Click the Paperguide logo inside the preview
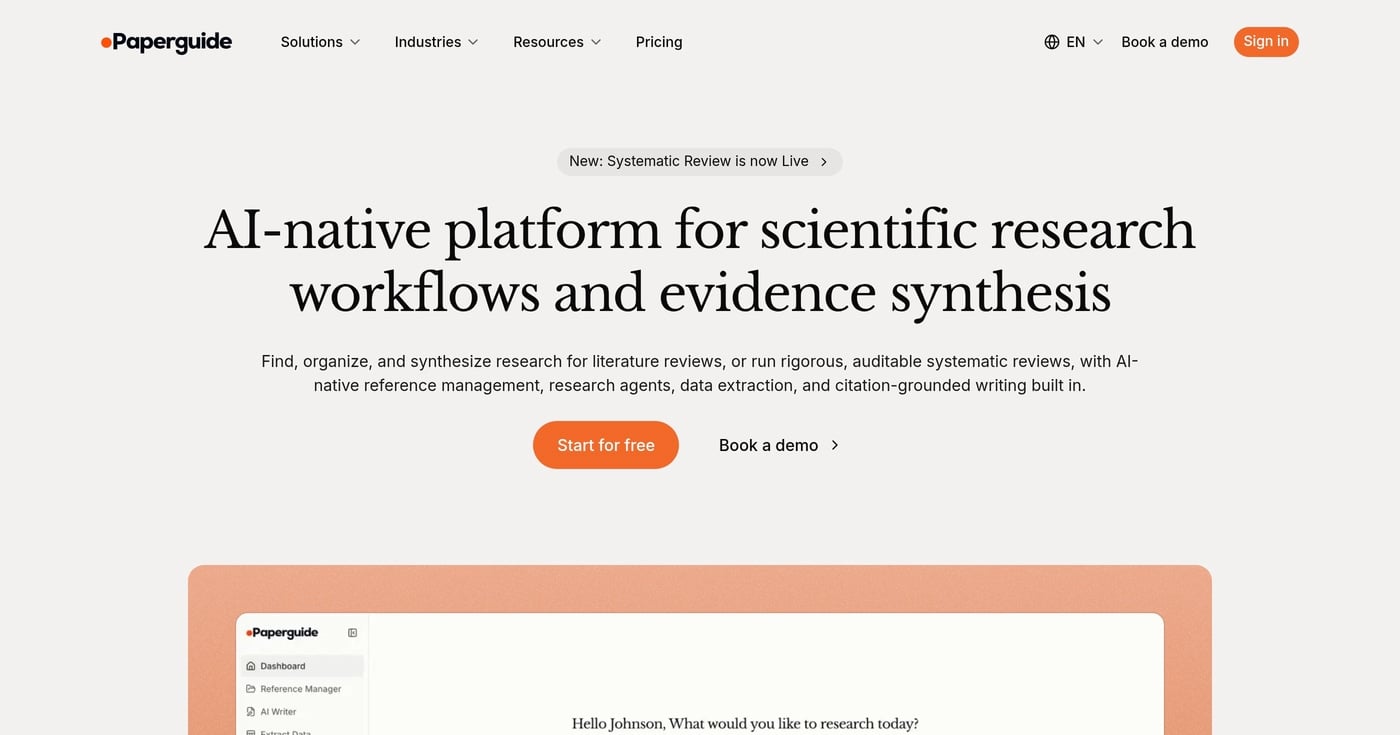The image size is (1400, 735). point(282,632)
